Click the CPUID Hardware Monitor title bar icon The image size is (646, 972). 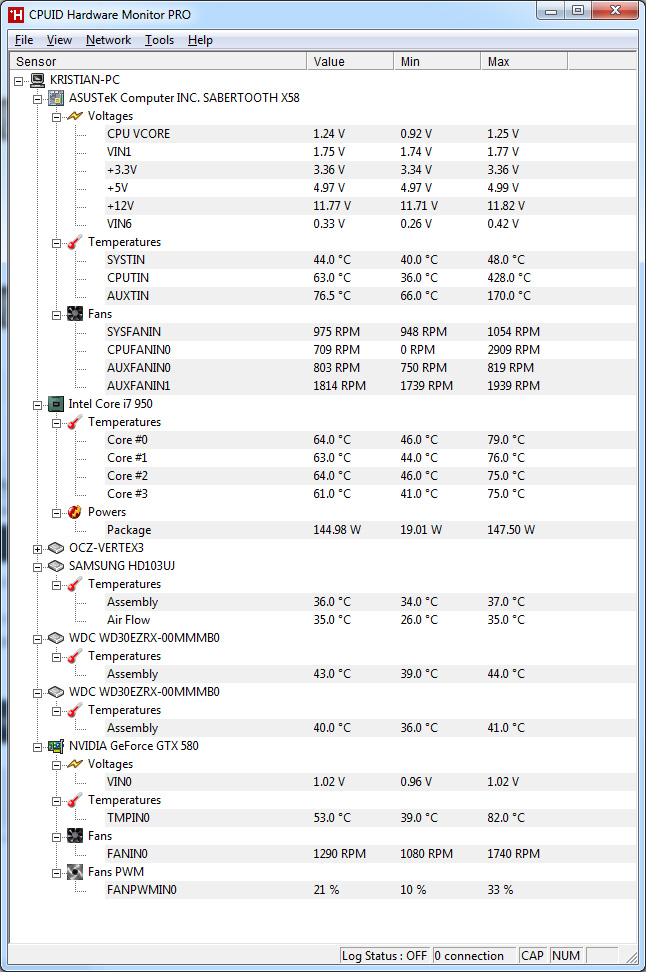[x=15, y=14]
